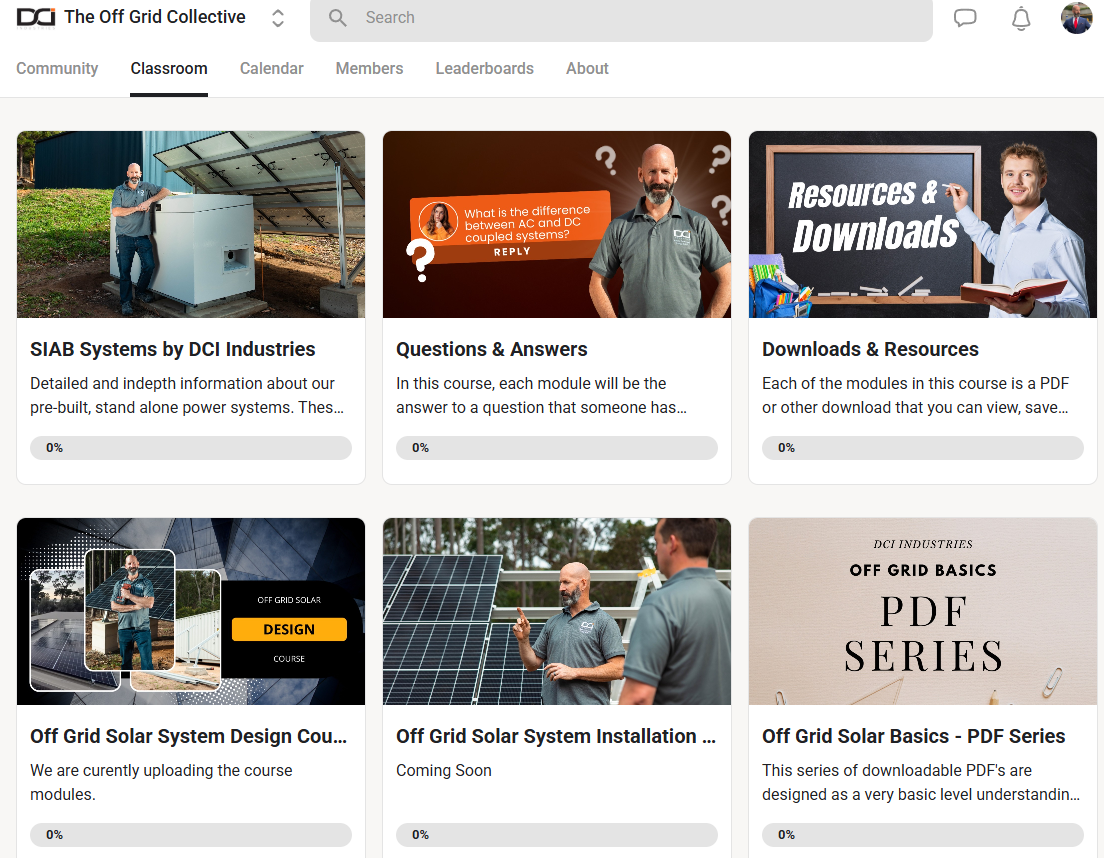
Task: Click the progress bar on the SIAB Systems course
Action: coord(190,447)
